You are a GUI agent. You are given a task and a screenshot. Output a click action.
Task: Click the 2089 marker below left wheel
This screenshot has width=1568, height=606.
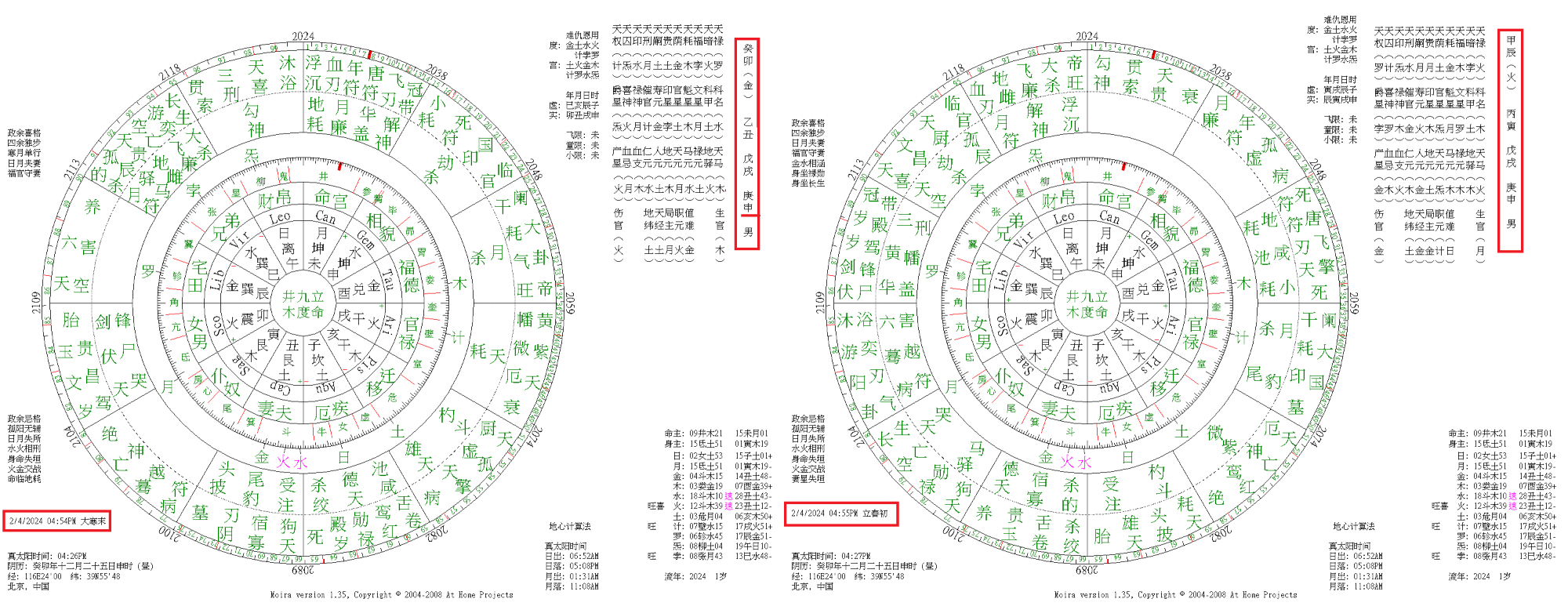tap(303, 570)
